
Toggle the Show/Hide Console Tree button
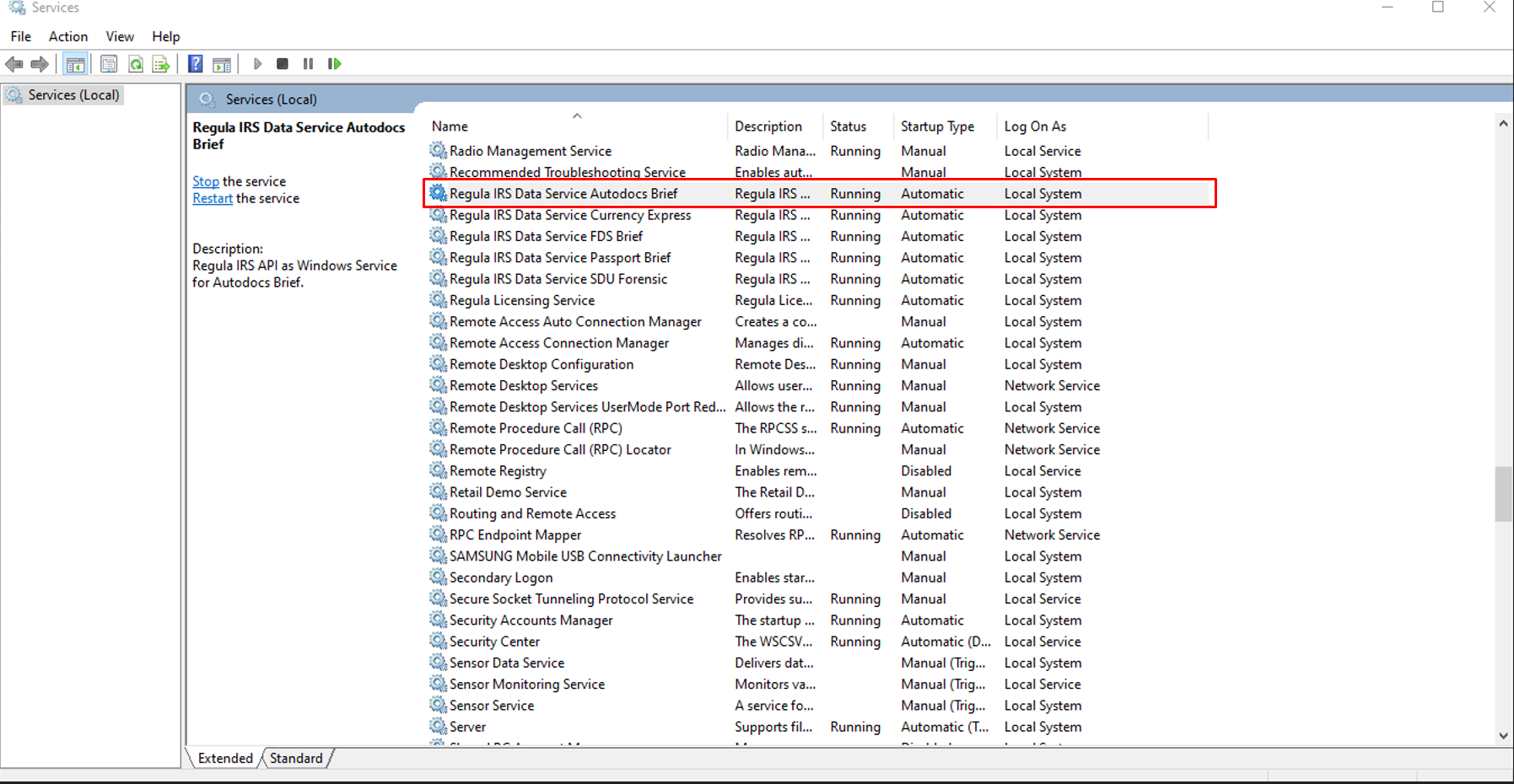75,64
